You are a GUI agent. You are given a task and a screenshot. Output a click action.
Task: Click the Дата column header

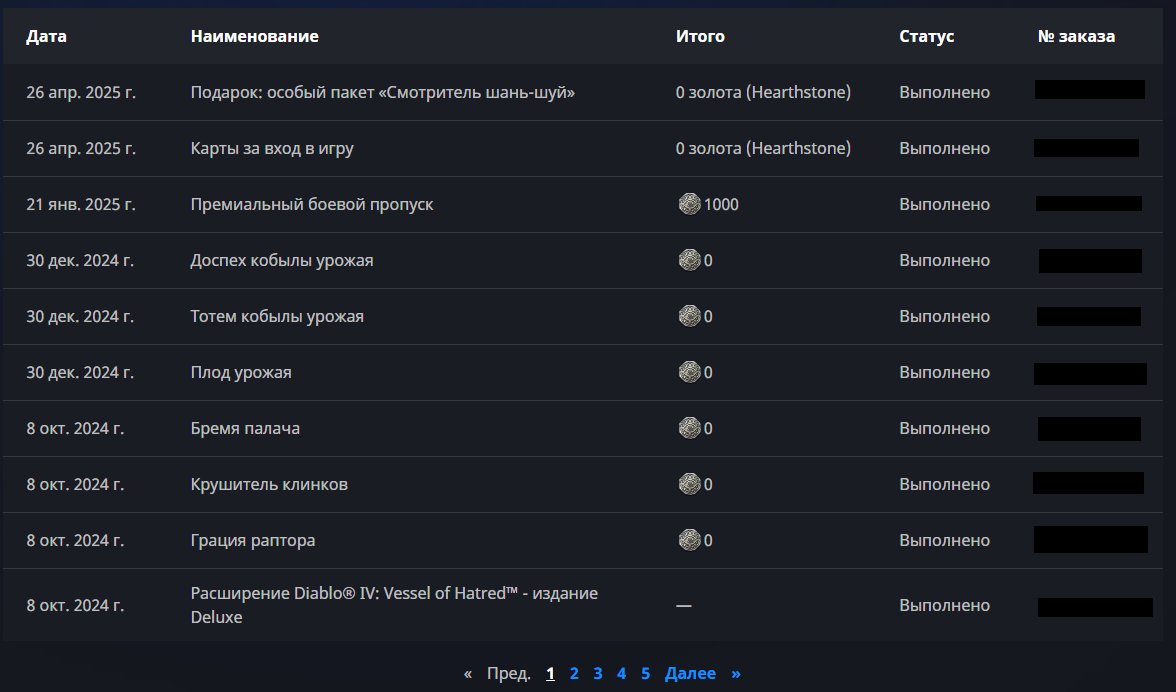point(46,36)
